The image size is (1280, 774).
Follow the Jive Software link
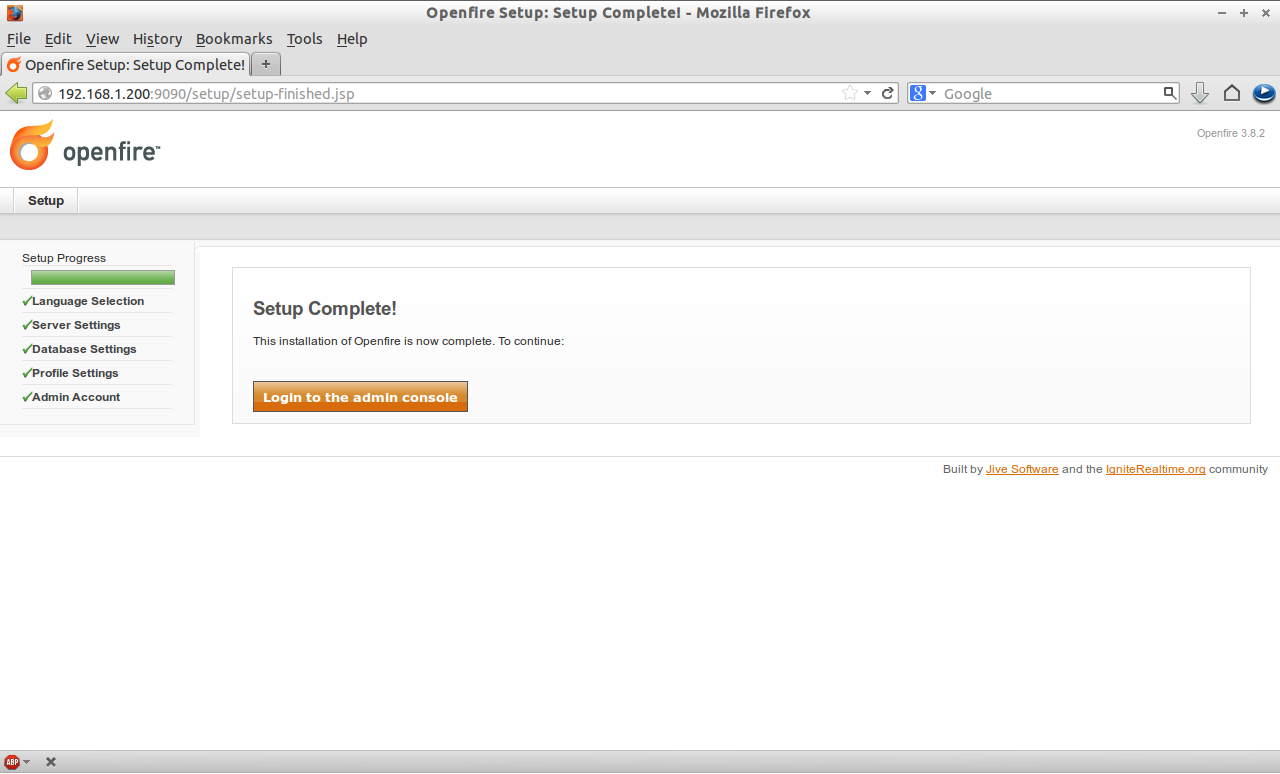tap(1022, 469)
